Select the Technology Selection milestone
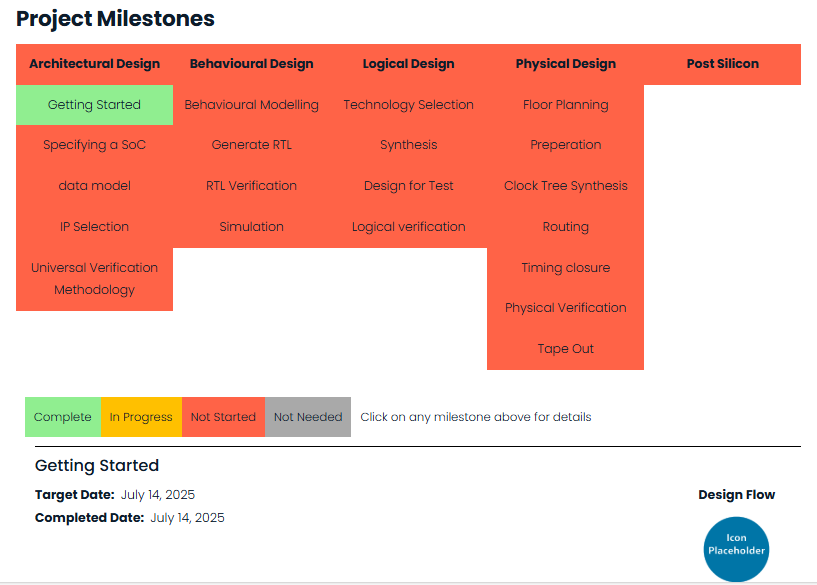This screenshot has height=585, width=817. point(408,104)
